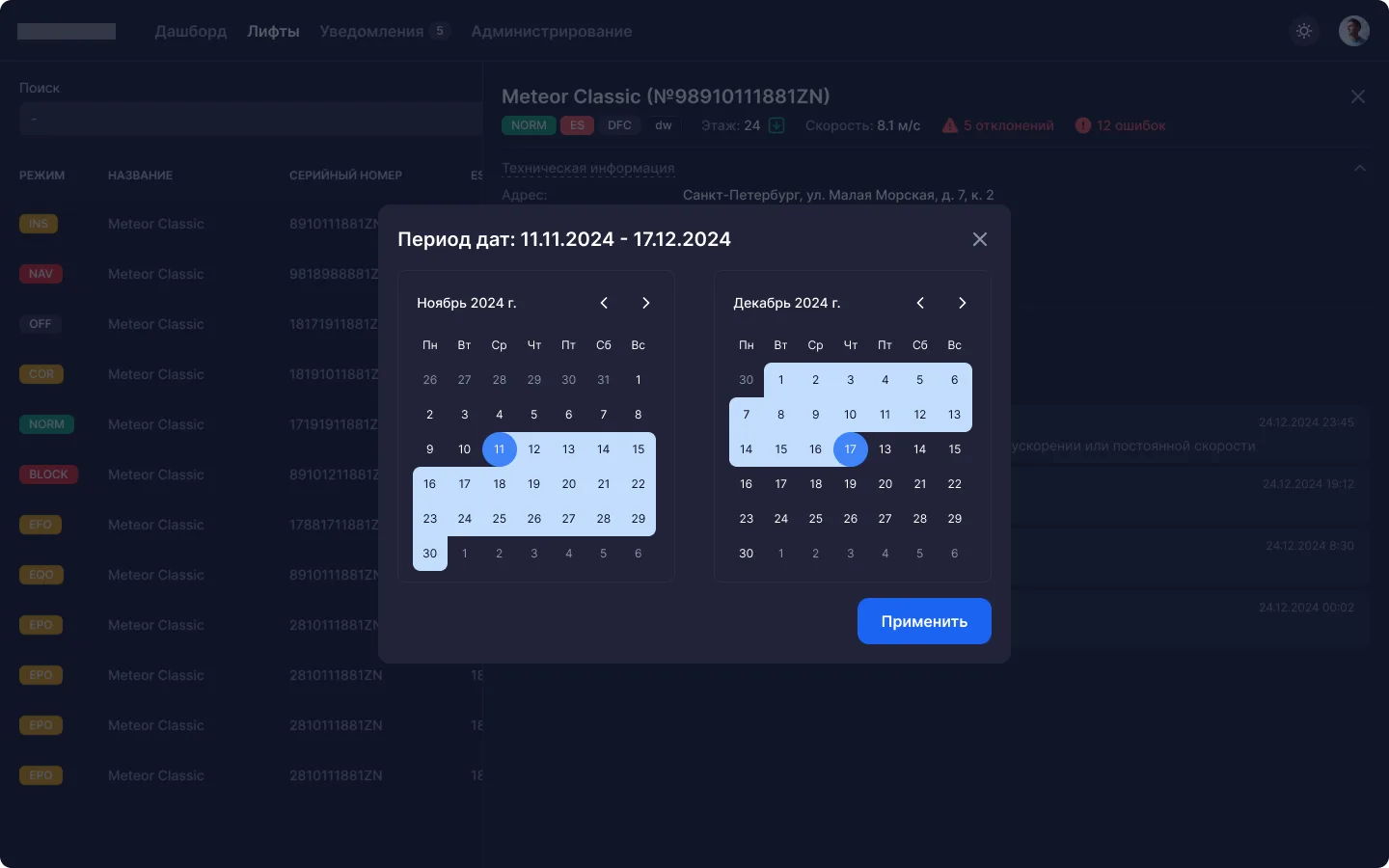1389x868 pixels.
Task: Sort by РЕЖИМ column header
Action: click(42, 176)
